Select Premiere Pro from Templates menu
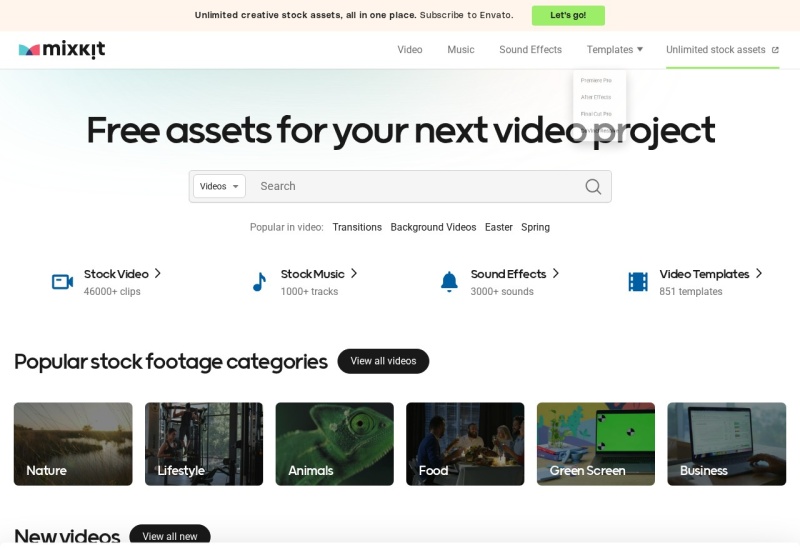 (x=596, y=81)
